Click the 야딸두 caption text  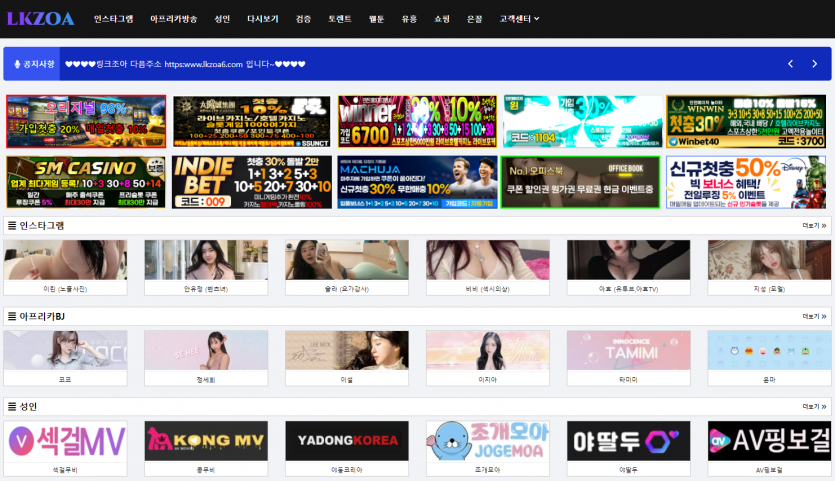tap(628, 470)
